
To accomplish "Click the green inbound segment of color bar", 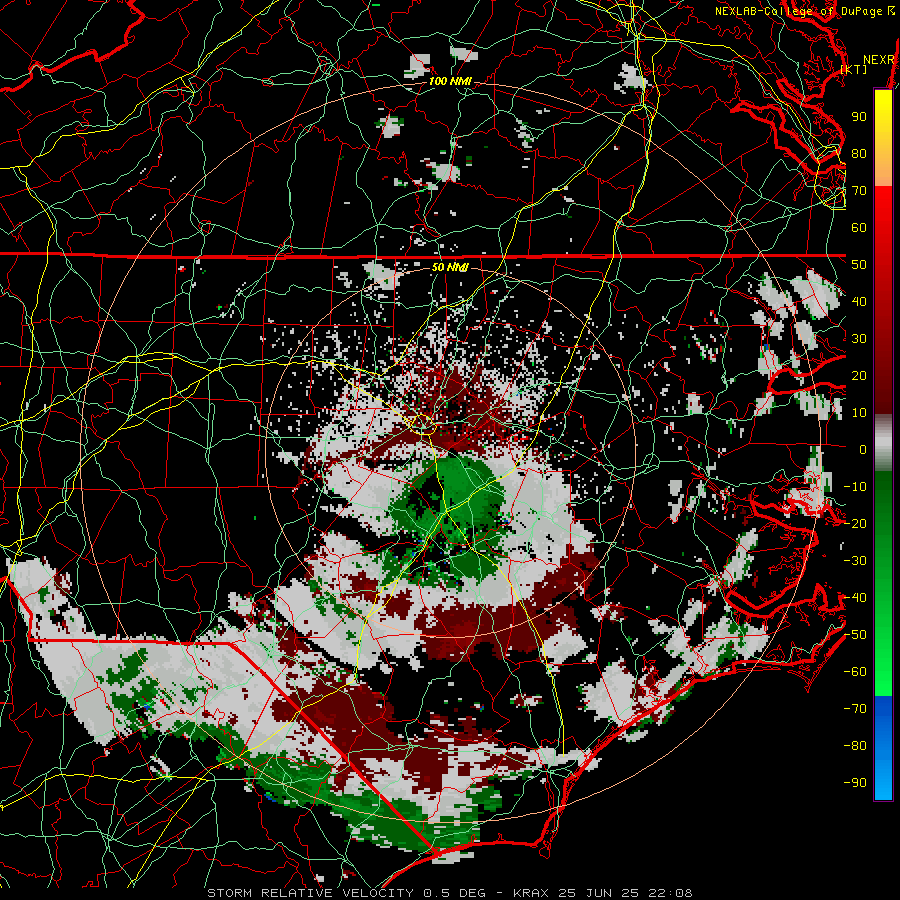I will tap(883, 584).
